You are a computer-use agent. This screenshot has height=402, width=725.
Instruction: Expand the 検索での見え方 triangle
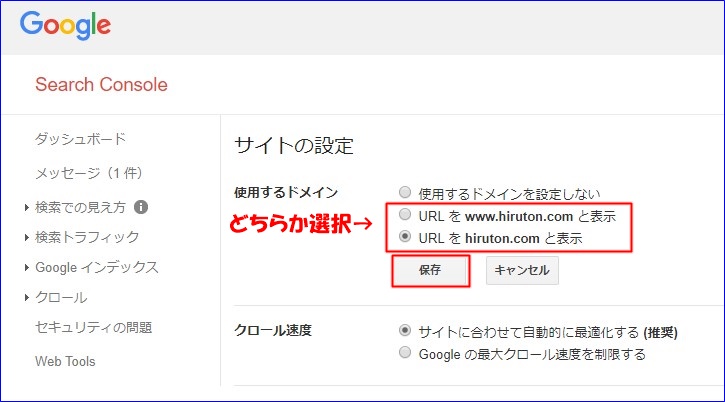tap(27, 208)
